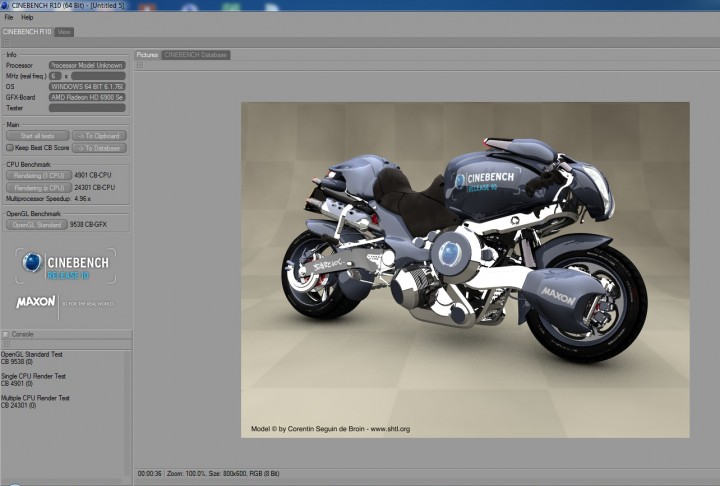Open the File menu
This screenshot has width=720, height=486.
tap(9, 17)
